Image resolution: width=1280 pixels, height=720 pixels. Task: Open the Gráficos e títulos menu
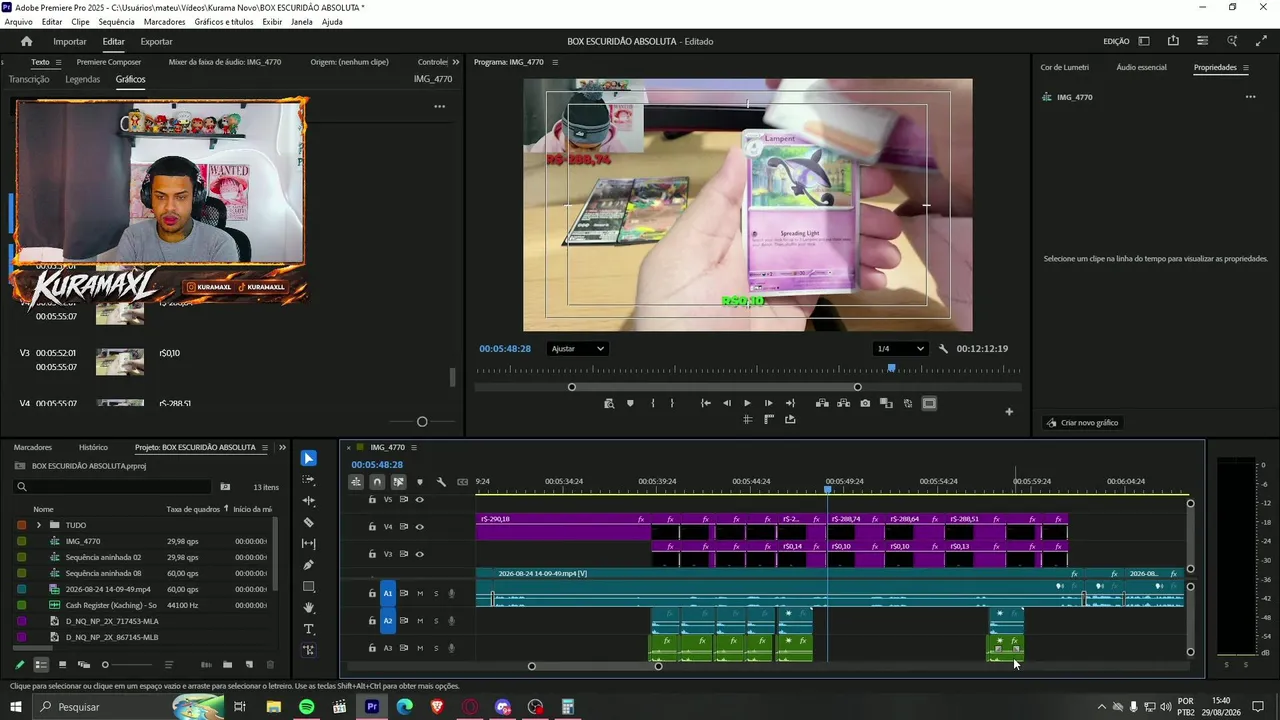coord(224,22)
